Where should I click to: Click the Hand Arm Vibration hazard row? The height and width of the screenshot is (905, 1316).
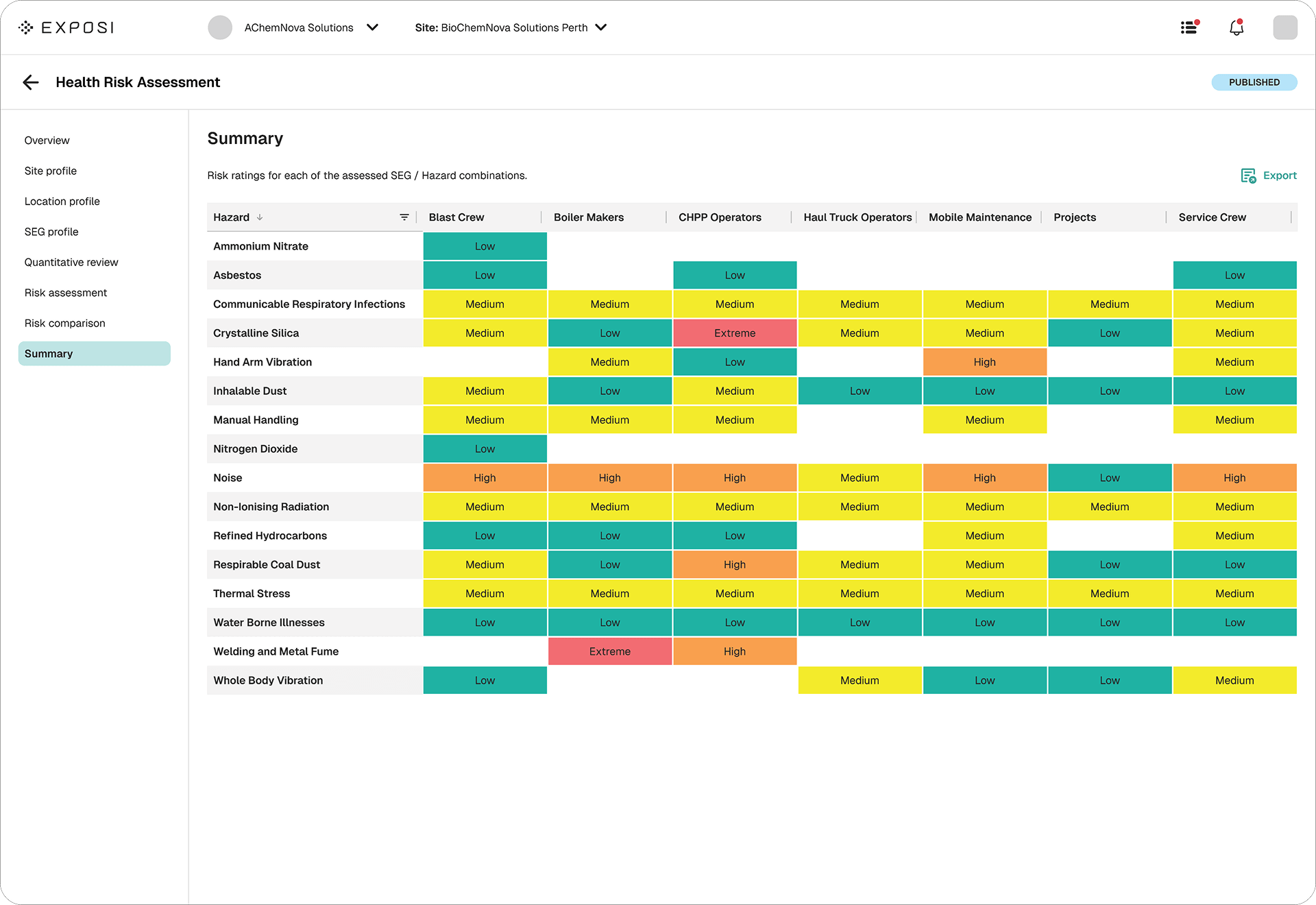pos(263,362)
